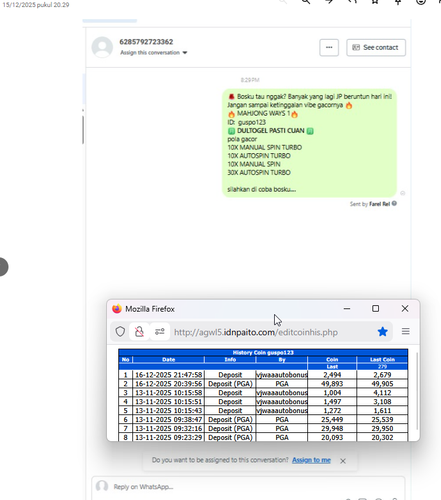Click the 'Last Coin' column header
This screenshot has height=500, width=441.
pos(382,359)
